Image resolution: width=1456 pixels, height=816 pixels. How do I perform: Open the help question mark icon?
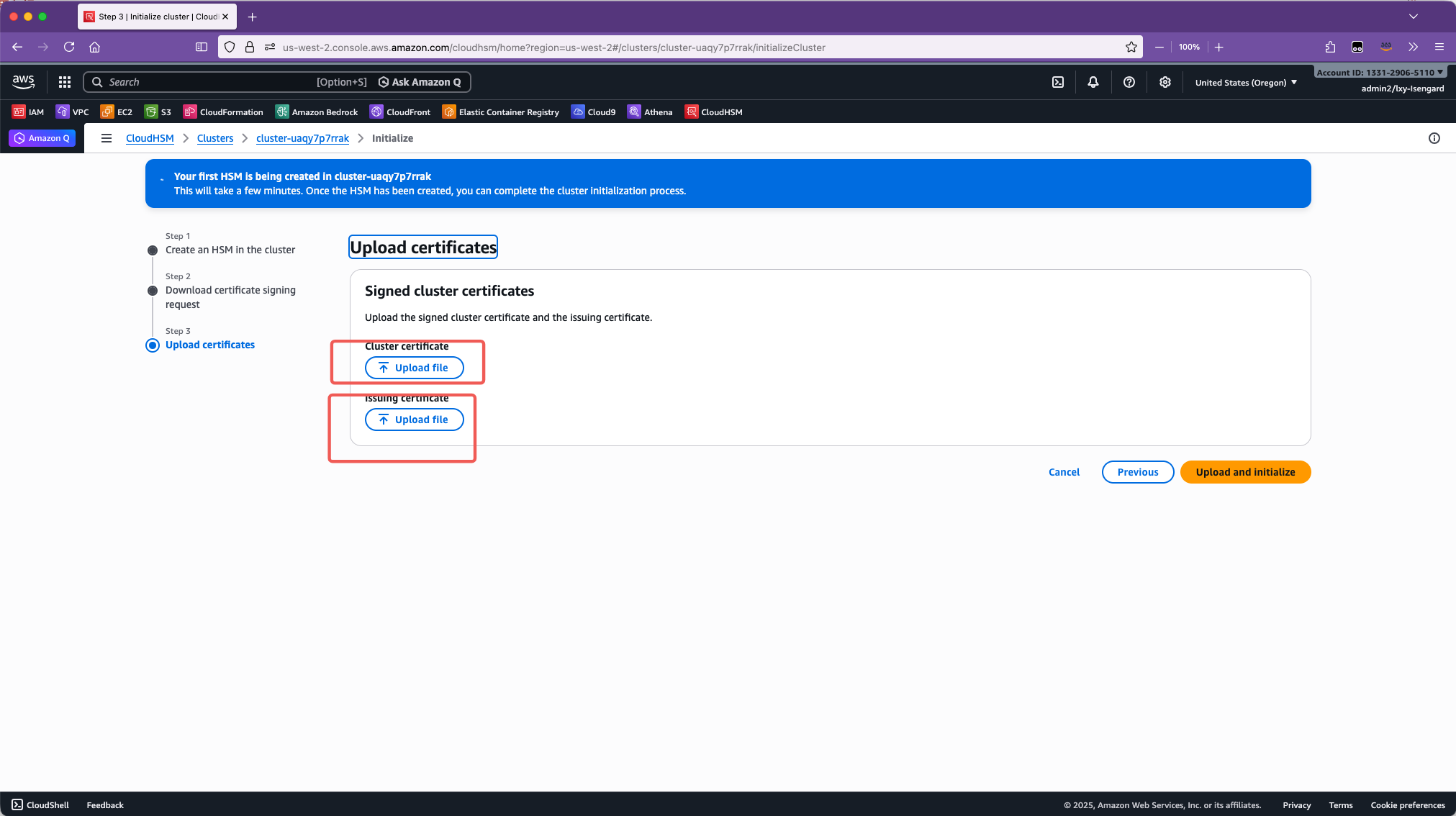[1129, 82]
